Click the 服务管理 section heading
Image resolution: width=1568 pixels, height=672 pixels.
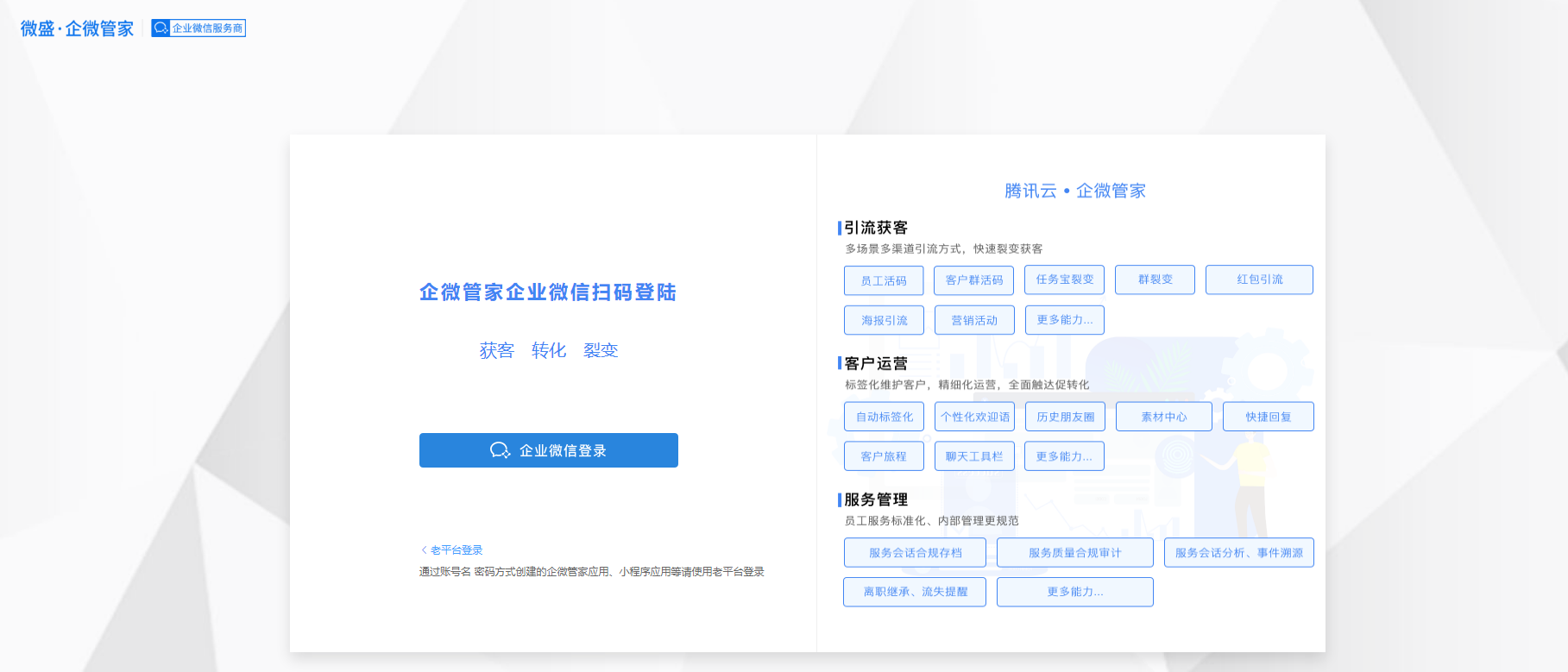(876, 499)
